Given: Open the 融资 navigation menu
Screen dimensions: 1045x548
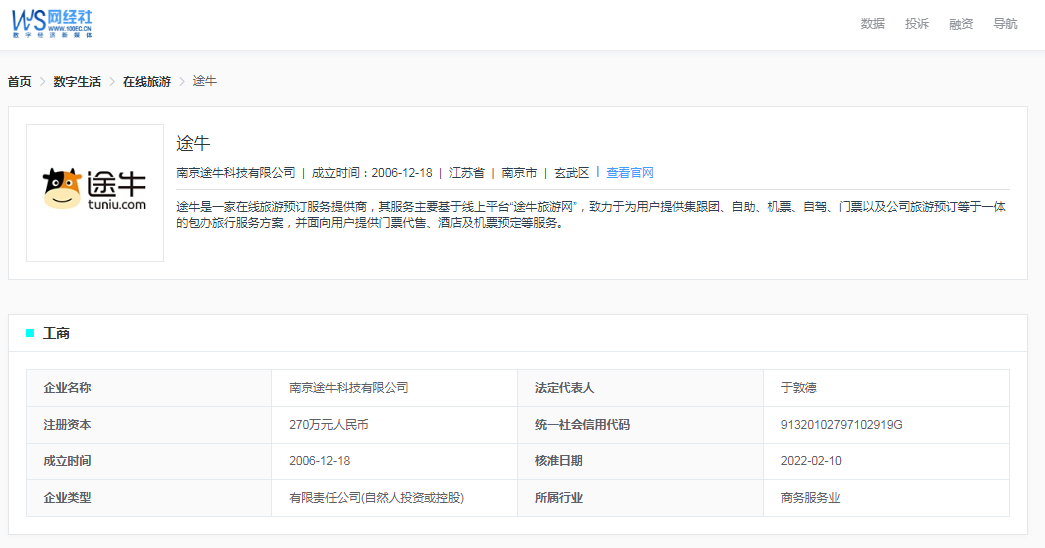Looking at the screenshot, I should [x=960, y=24].
